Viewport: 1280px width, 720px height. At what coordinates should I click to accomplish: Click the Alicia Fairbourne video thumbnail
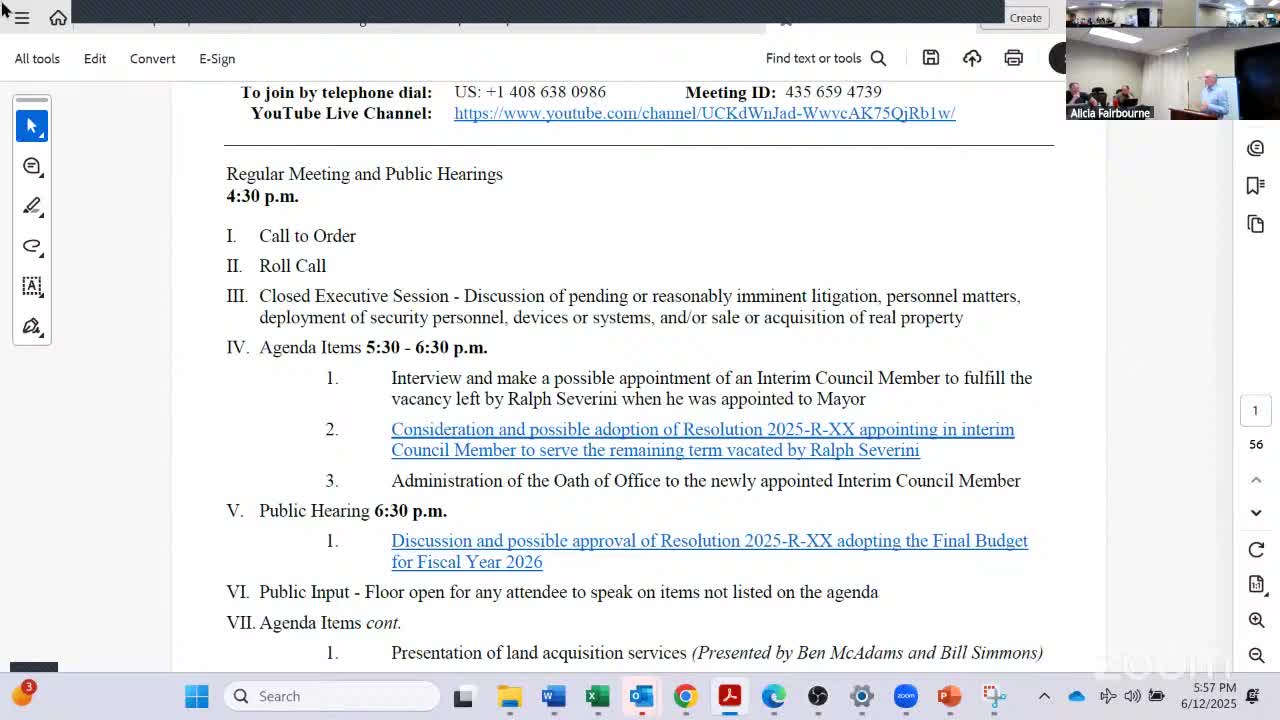coord(1173,74)
